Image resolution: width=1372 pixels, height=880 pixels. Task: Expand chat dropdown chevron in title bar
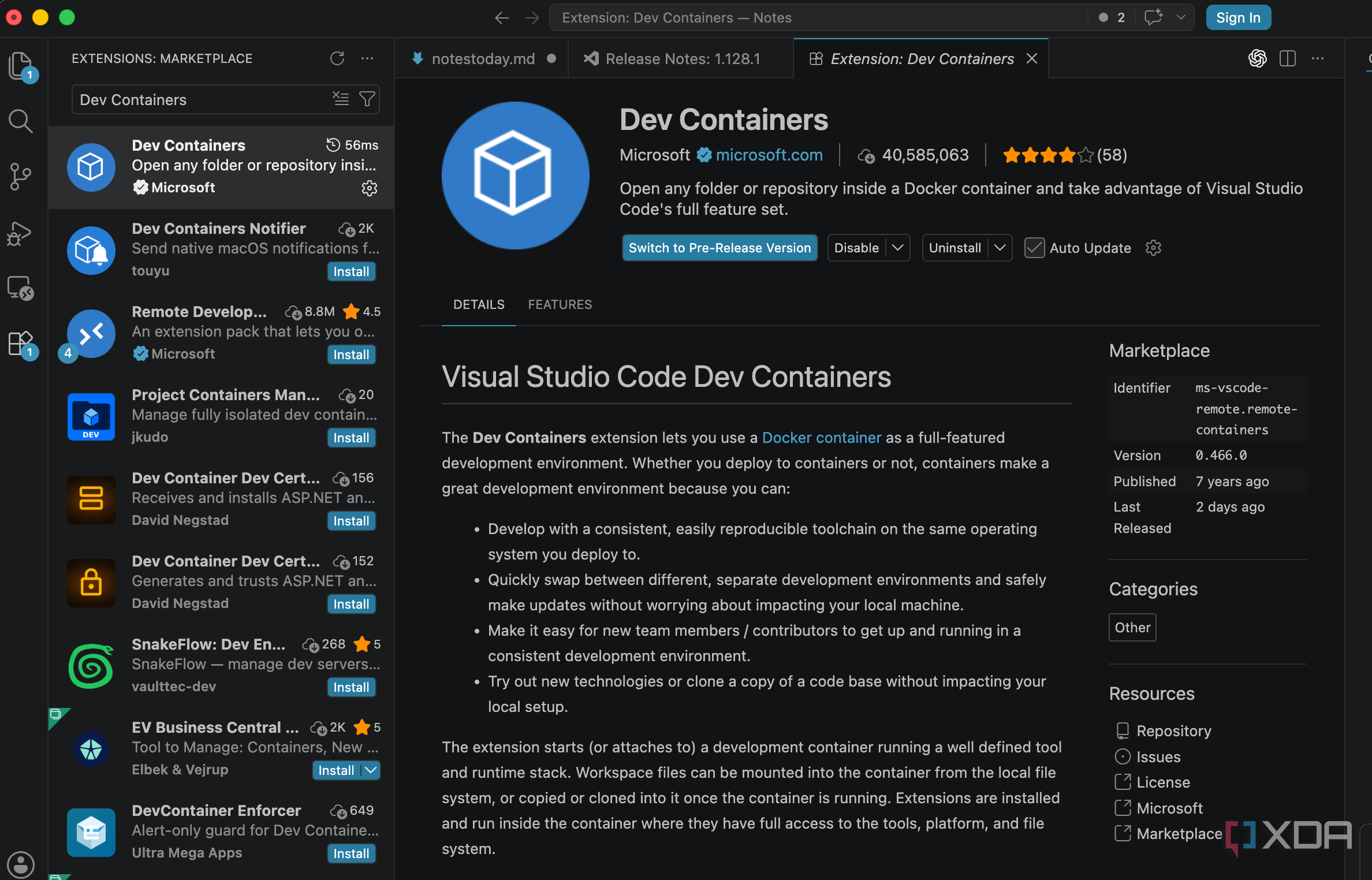pyautogui.click(x=1181, y=17)
